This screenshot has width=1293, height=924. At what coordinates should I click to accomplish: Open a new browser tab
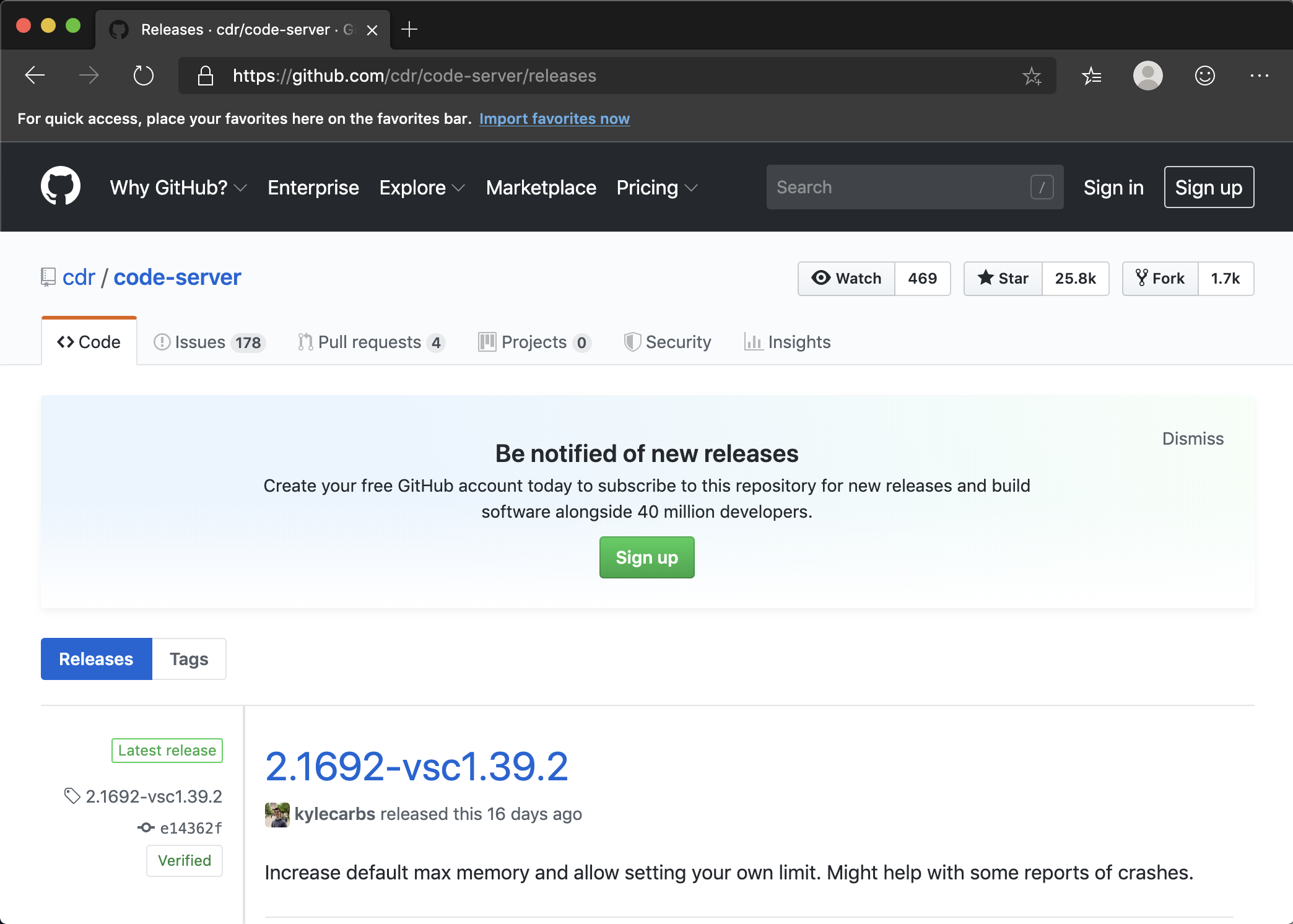click(x=409, y=29)
